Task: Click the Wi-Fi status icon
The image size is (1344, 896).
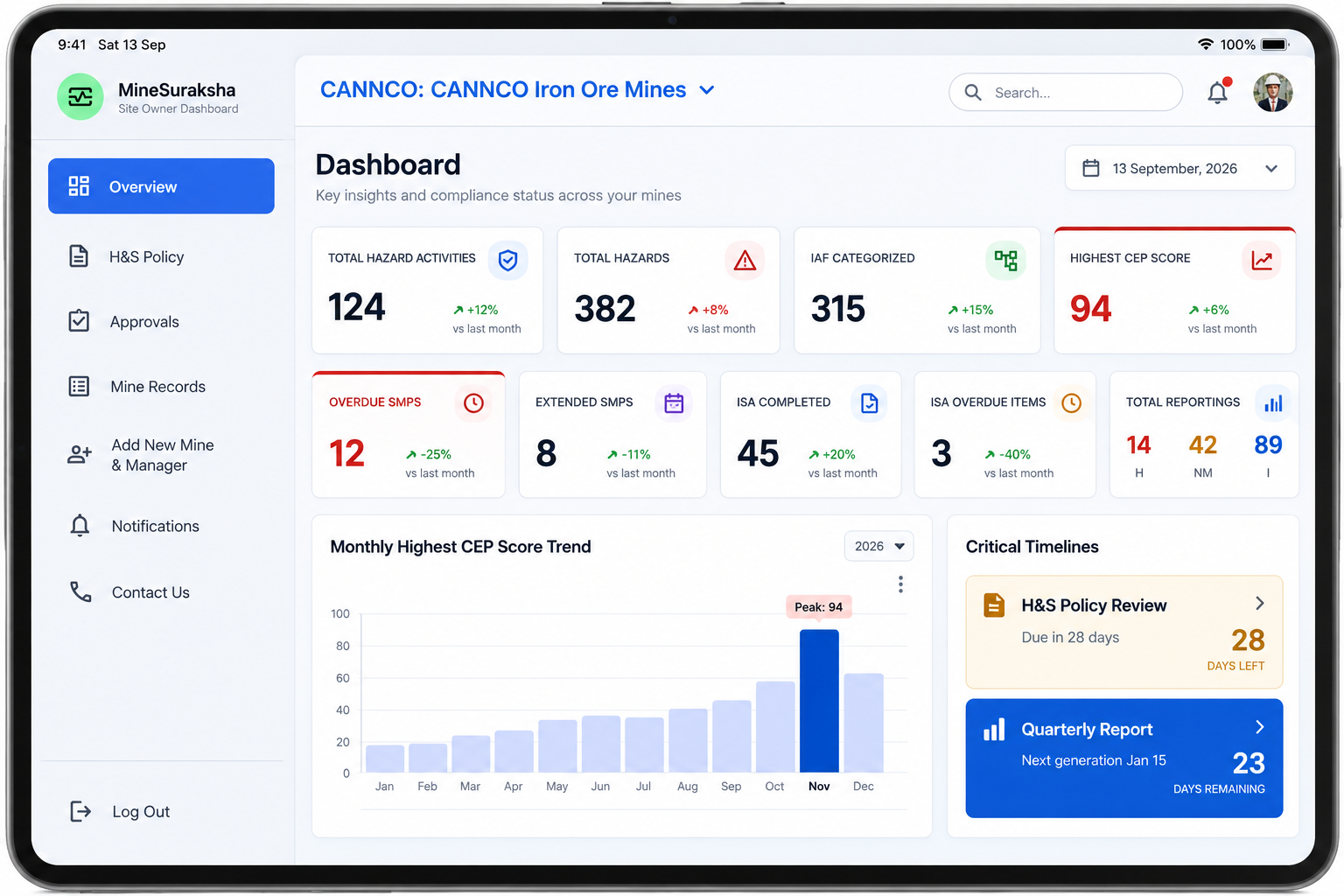Action: [x=1206, y=44]
